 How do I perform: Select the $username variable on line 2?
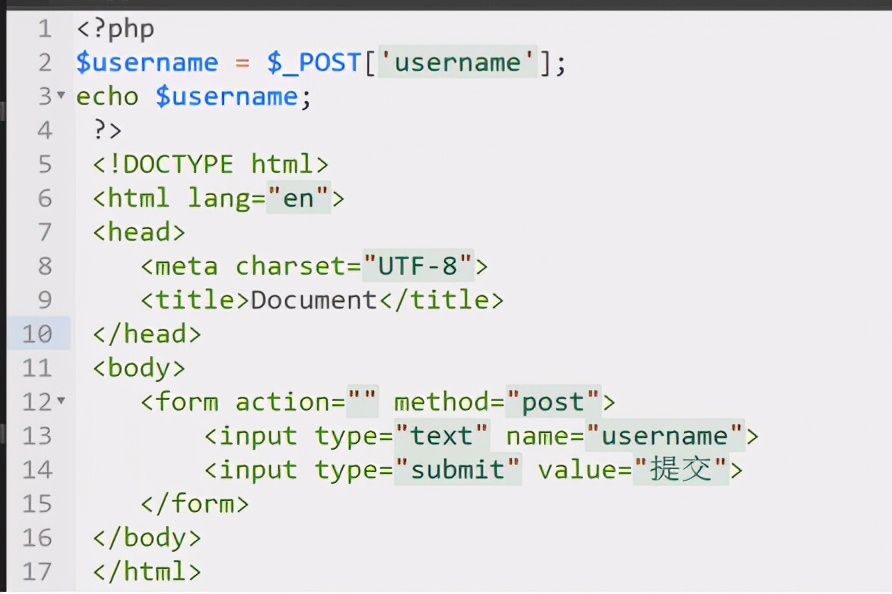coord(146,62)
